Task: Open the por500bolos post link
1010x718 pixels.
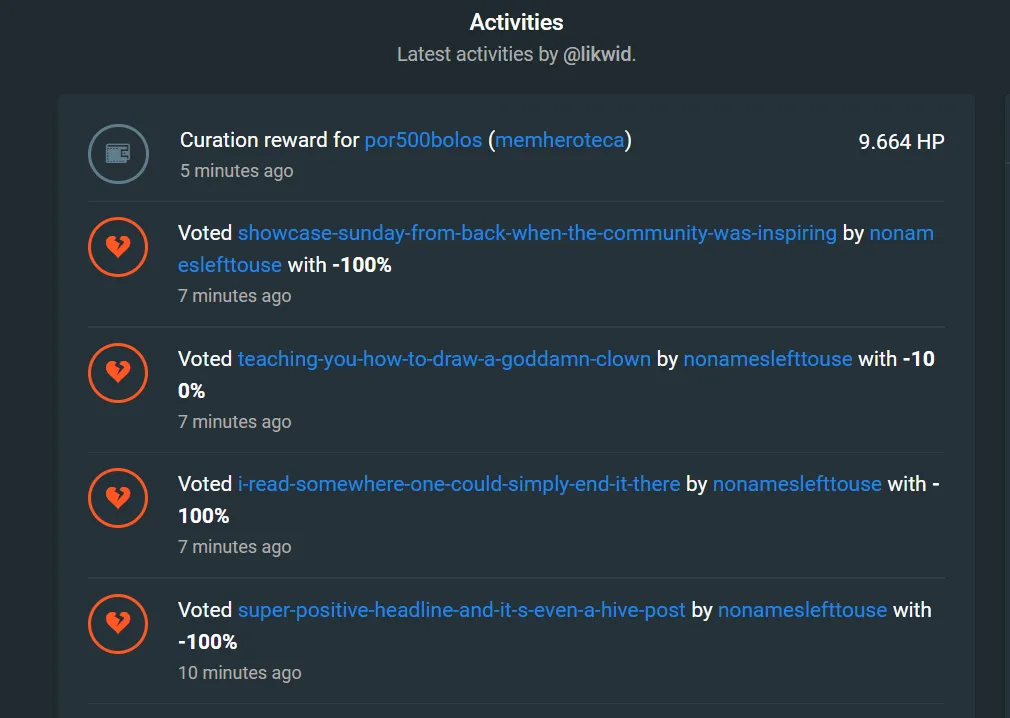Action: coord(423,140)
